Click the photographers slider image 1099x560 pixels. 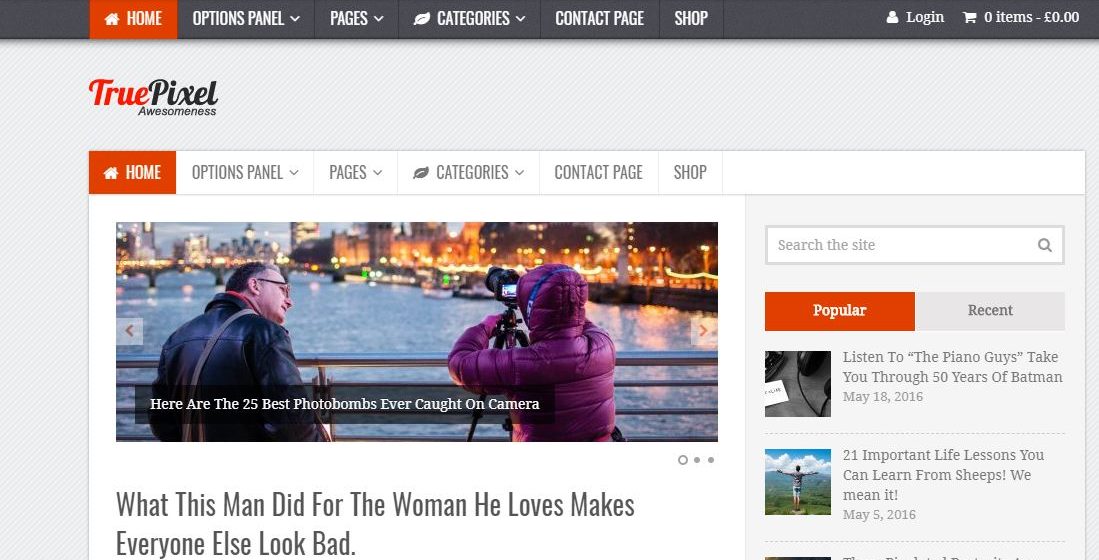coord(417,332)
